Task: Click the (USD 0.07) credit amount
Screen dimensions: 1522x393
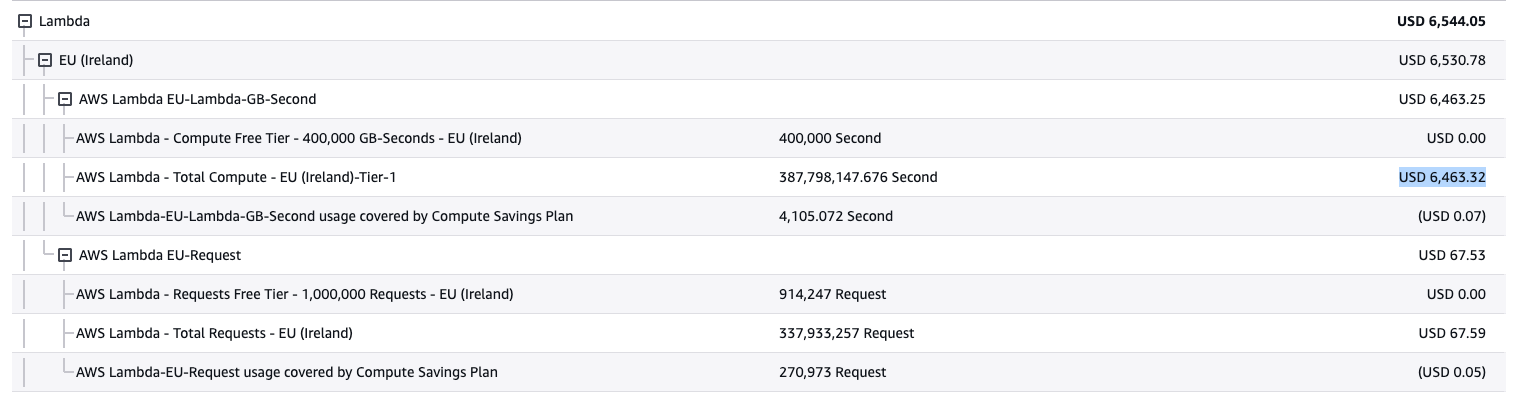Action: tap(1451, 216)
